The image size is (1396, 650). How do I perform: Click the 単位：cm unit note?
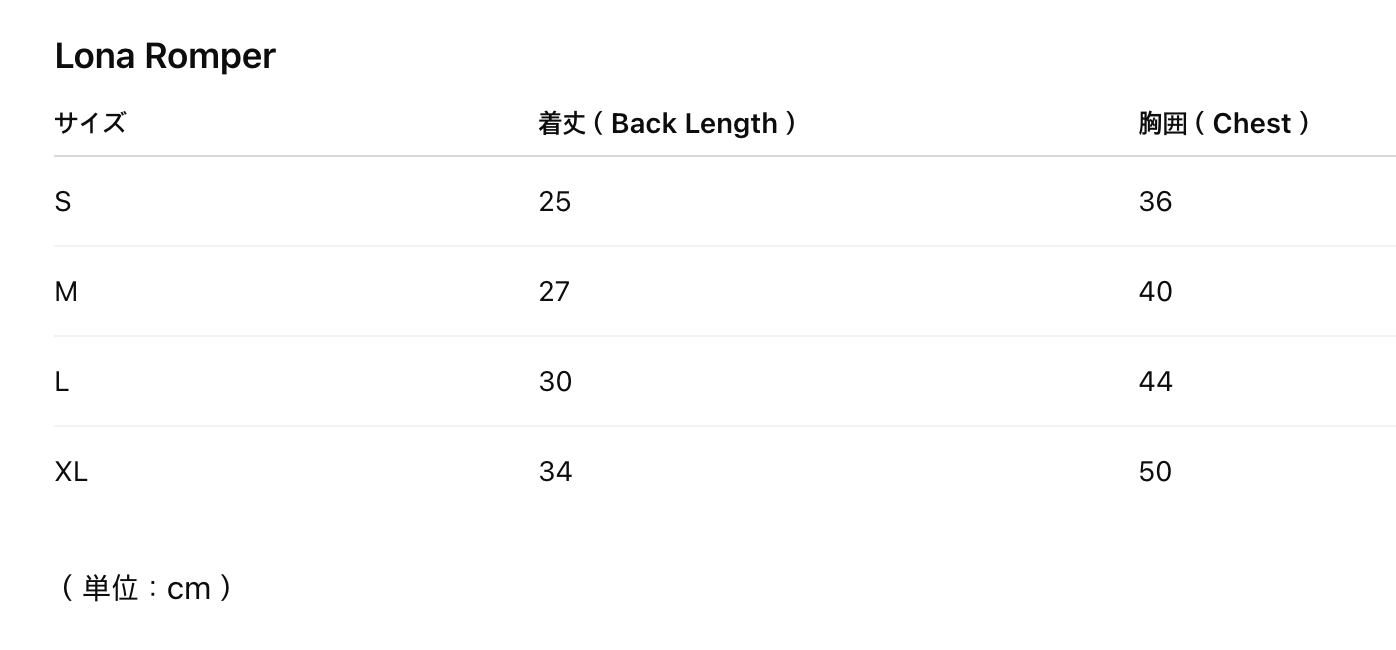pyautogui.click(x=146, y=588)
